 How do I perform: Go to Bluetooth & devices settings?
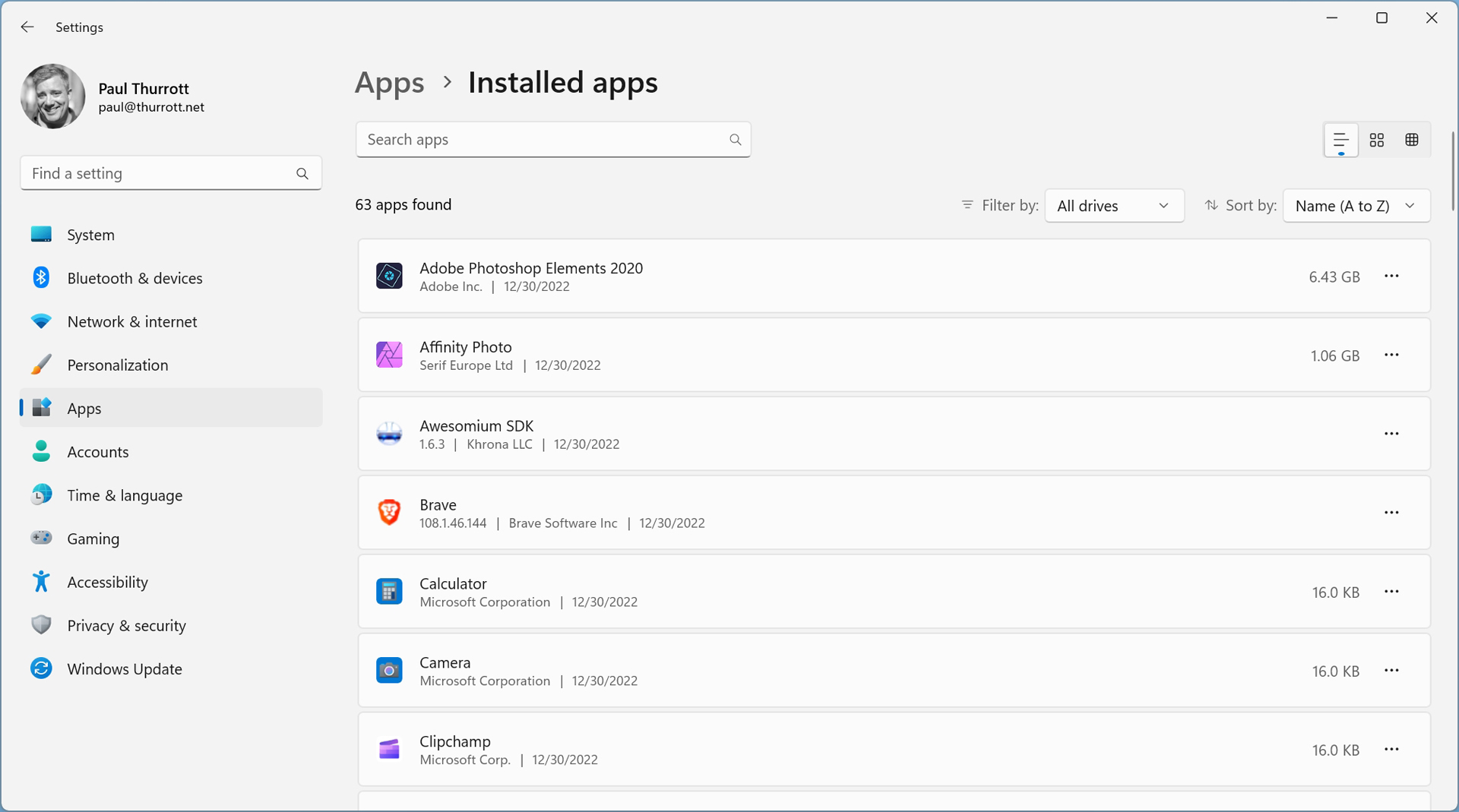(135, 278)
